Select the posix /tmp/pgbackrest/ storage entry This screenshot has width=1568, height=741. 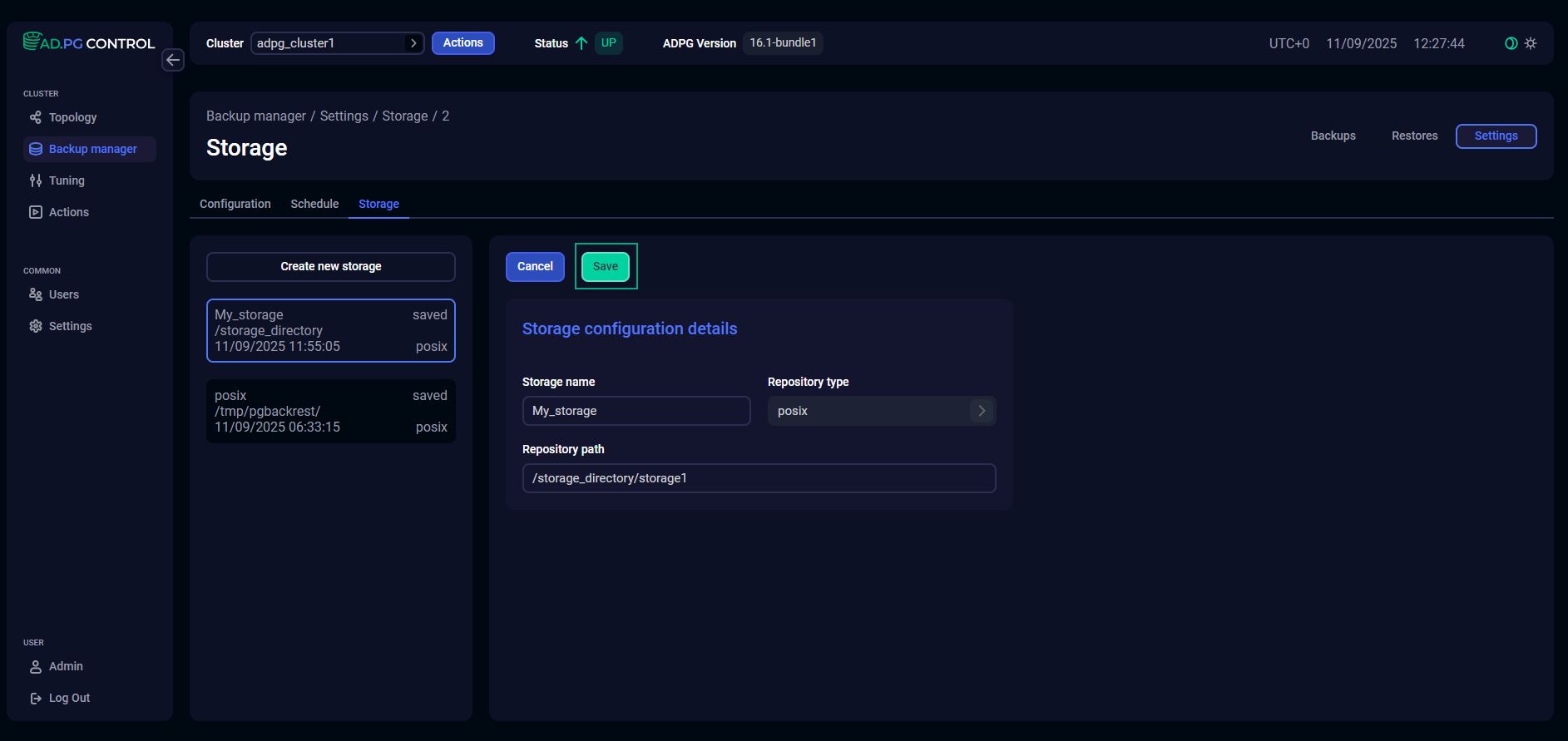(x=331, y=412)
